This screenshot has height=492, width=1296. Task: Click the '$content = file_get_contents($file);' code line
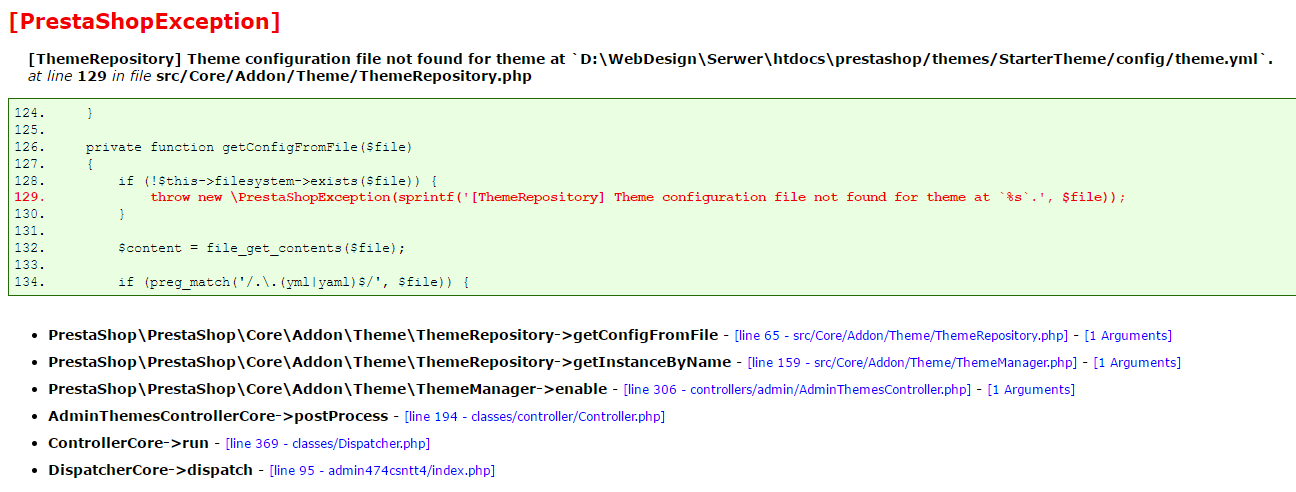[262, 248]
